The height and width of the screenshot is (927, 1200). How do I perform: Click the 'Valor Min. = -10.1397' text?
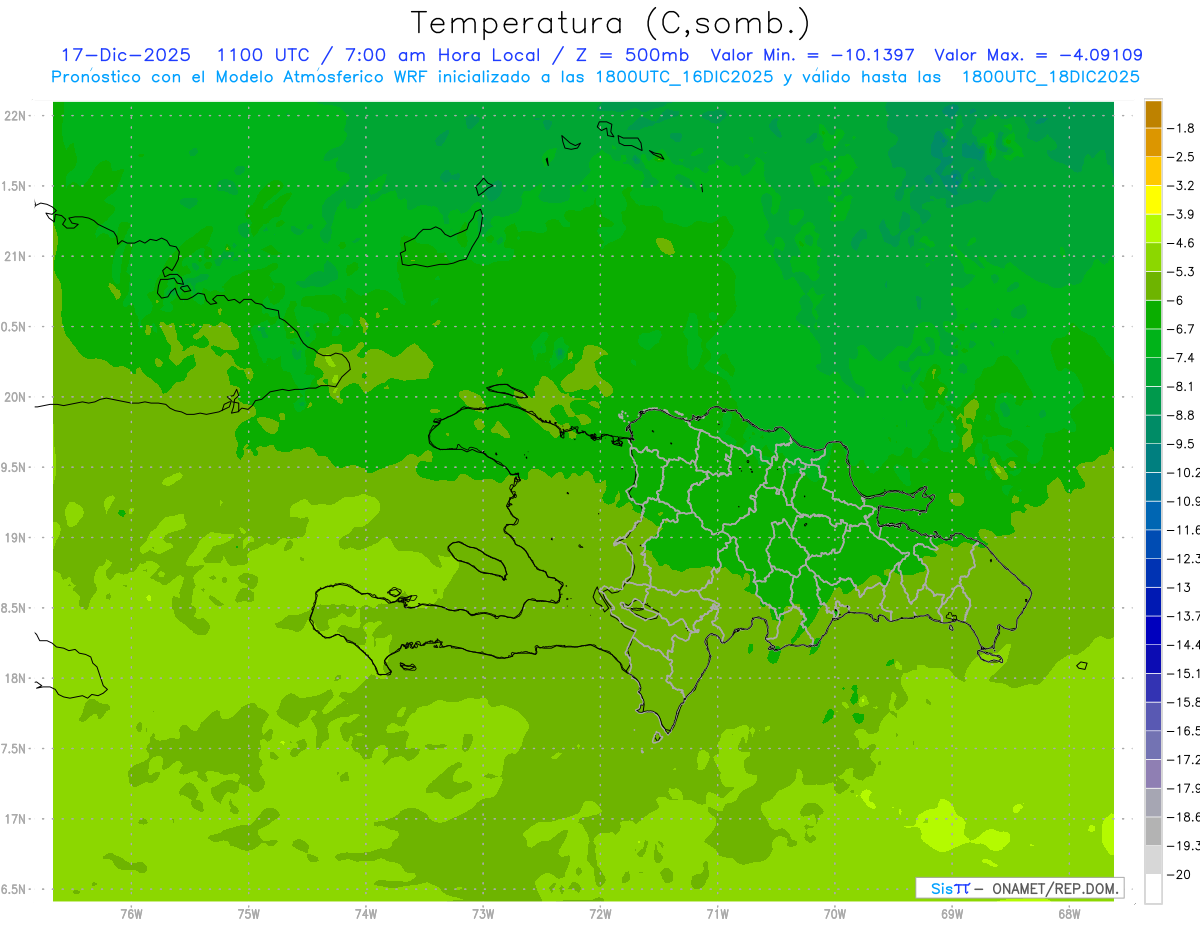click(813, 55)
